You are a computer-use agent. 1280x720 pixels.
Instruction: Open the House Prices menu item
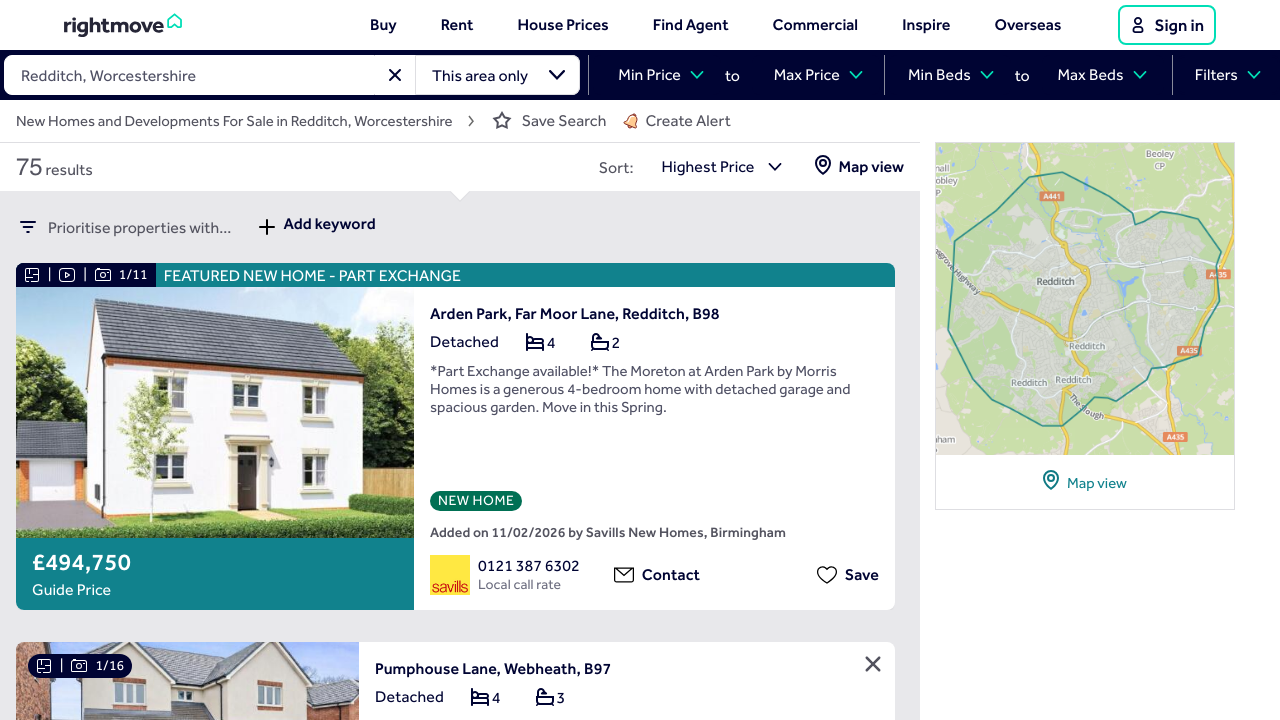[562, 24]
